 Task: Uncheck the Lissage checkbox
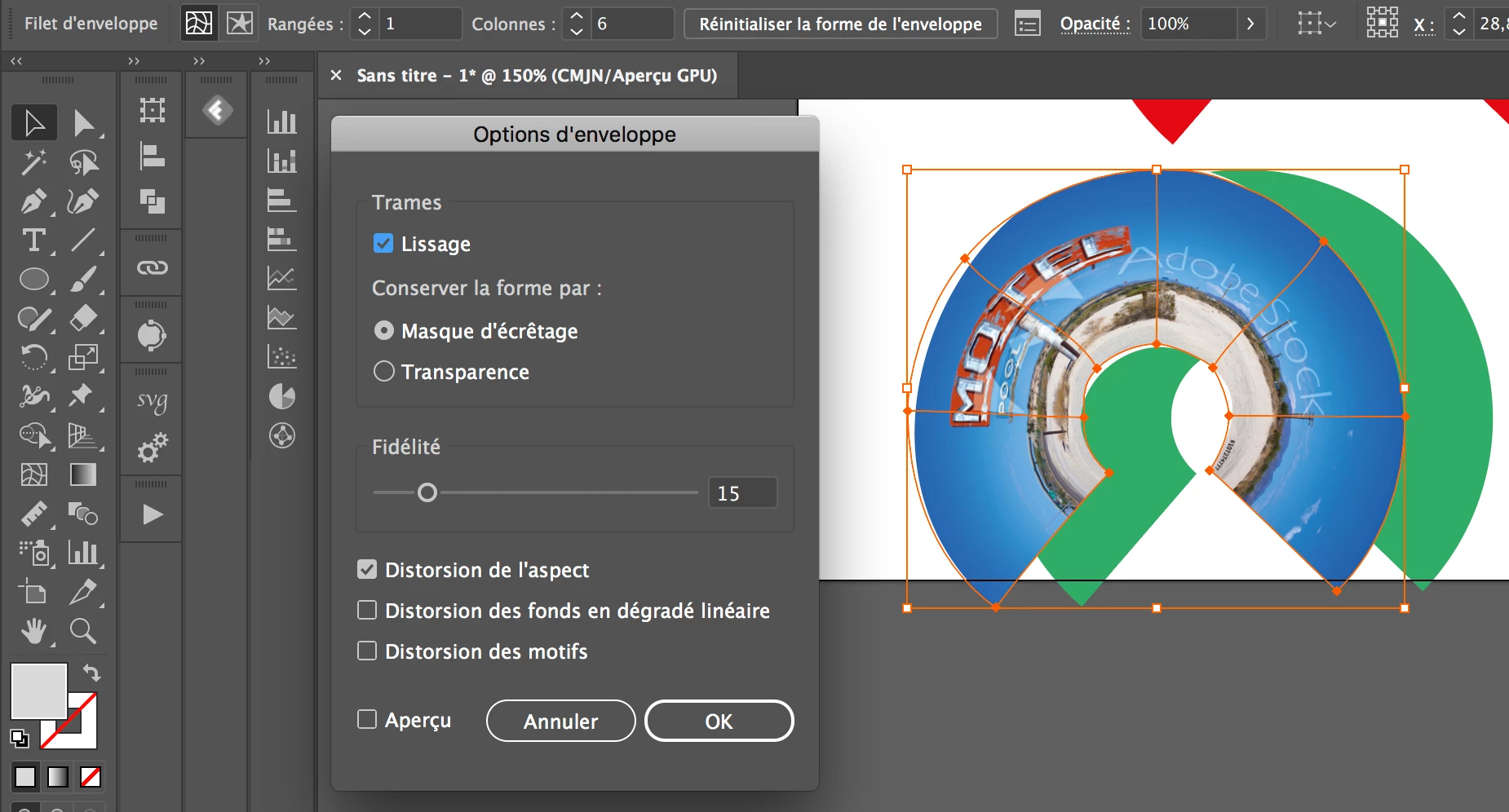coord(383,243)
